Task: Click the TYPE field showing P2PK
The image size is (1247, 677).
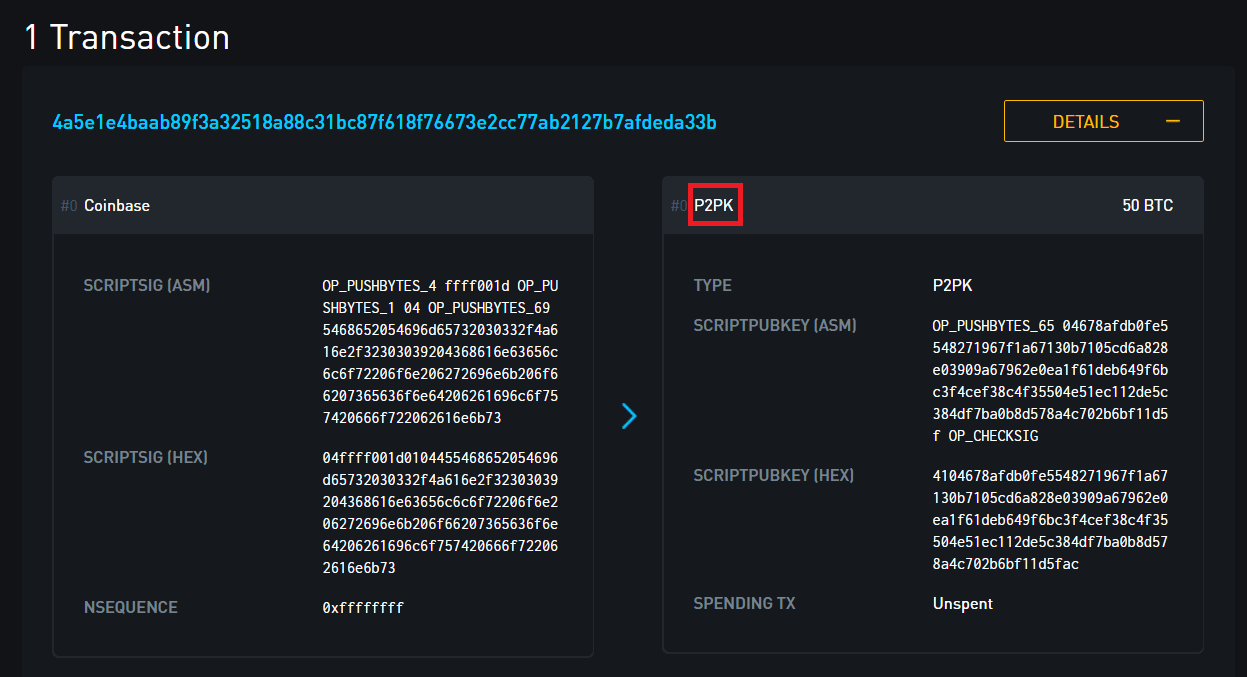Action: click(x=951, y=285)
